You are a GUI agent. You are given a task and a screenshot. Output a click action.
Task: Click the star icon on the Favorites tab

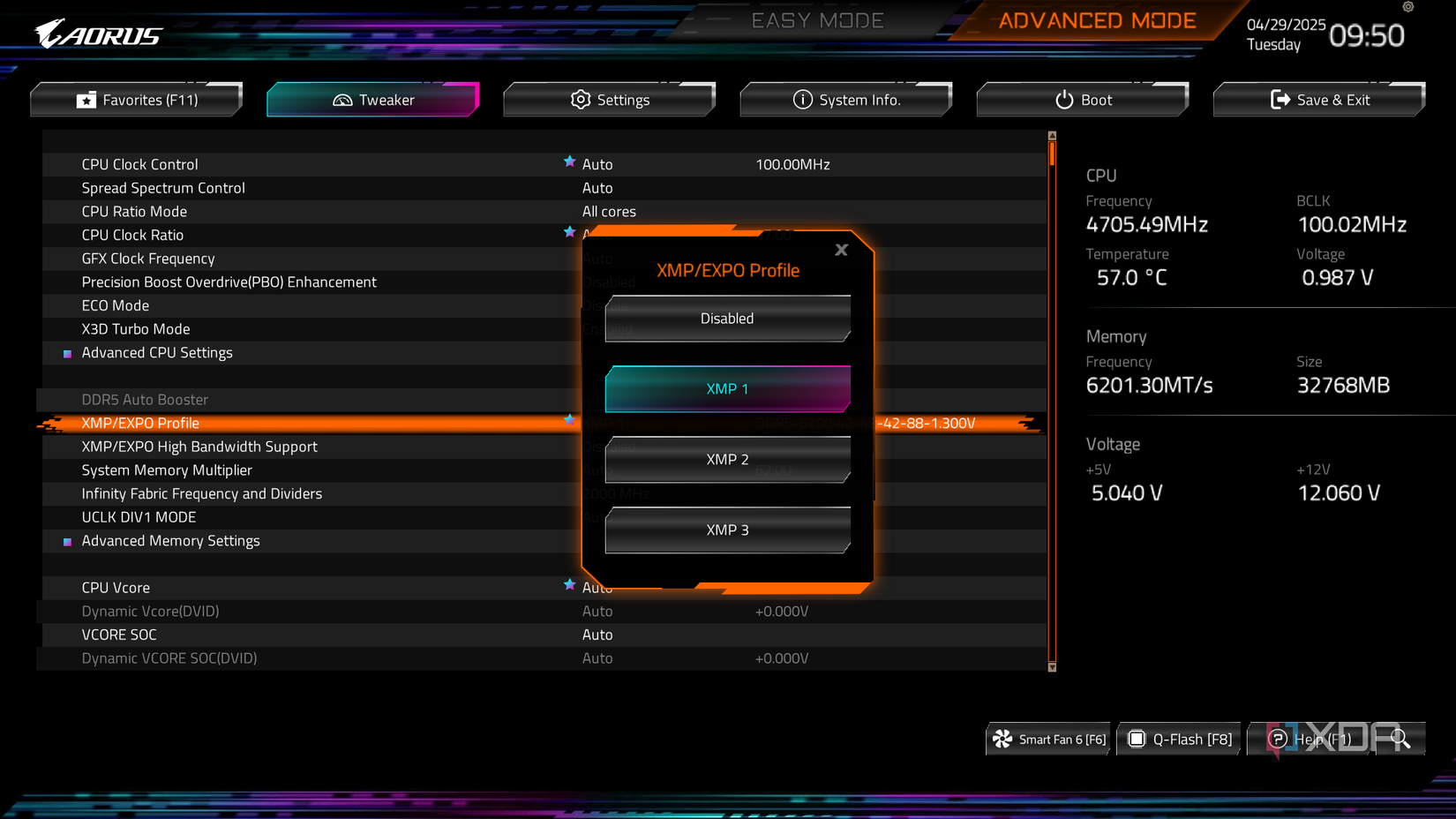86,99
